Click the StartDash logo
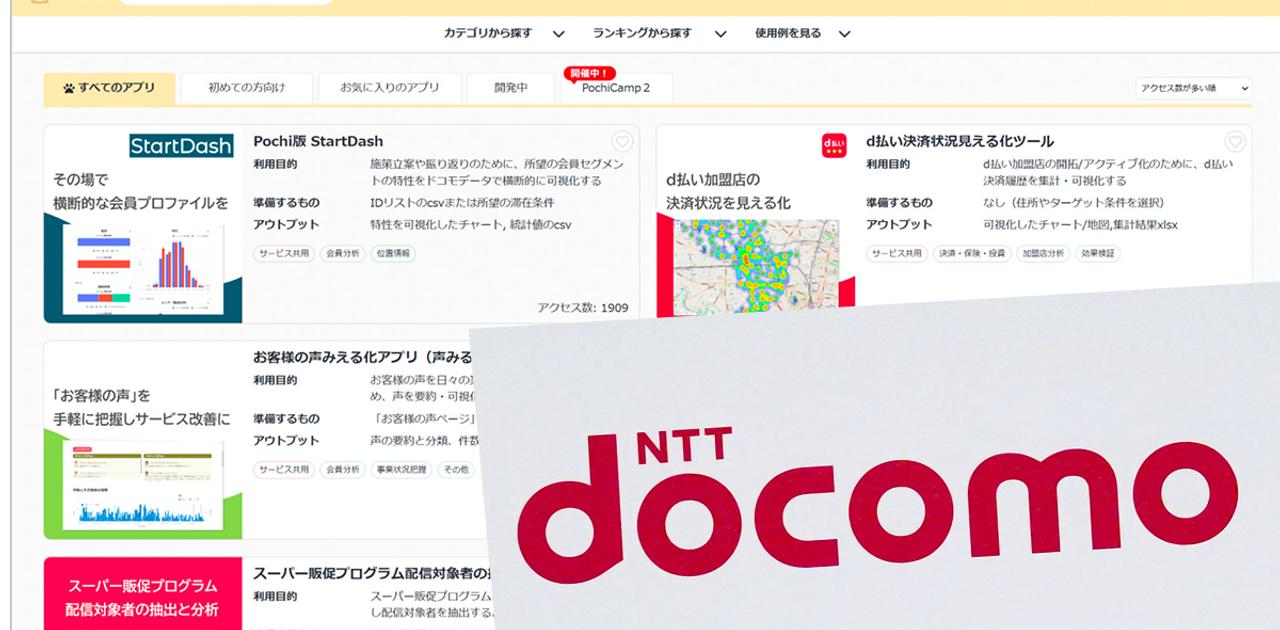The width and height of the screenshot is (1280, 630). click(181, 146)
